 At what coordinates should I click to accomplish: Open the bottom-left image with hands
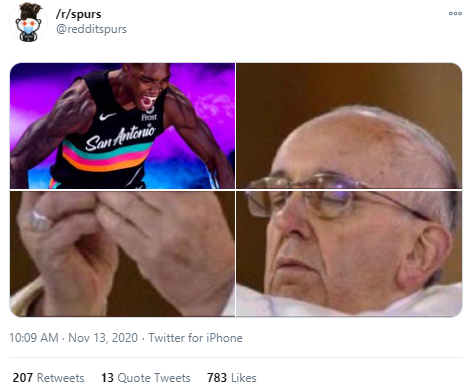pos(122,254)
